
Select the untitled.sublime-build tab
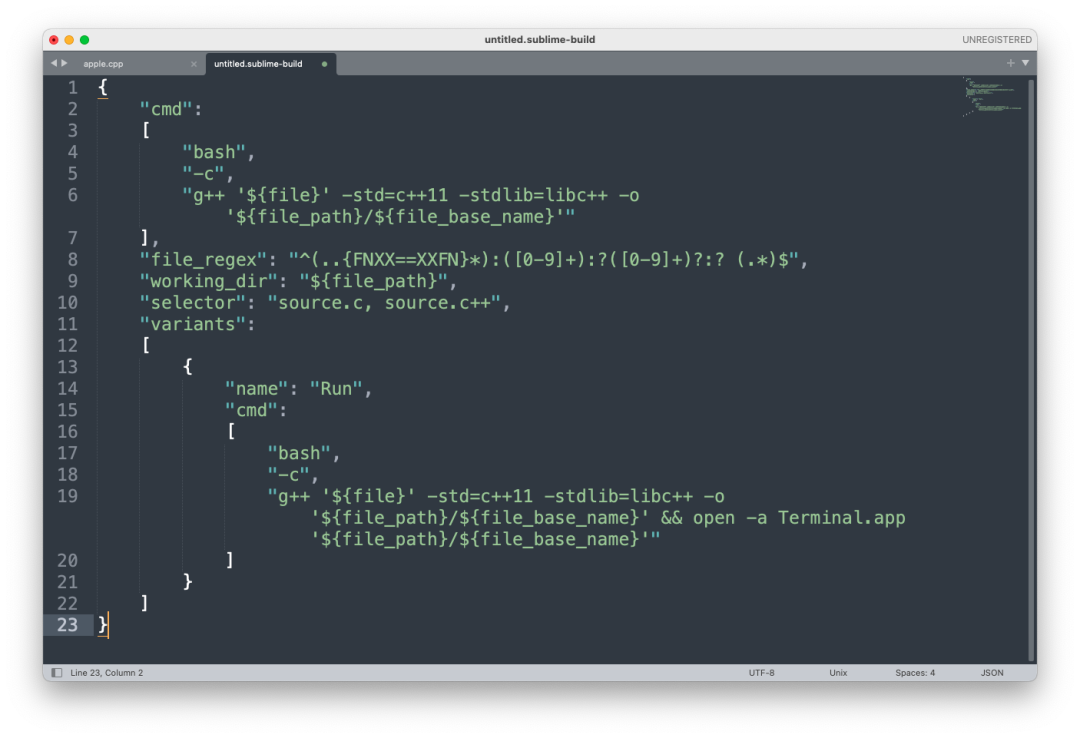(x=258, y=63)
